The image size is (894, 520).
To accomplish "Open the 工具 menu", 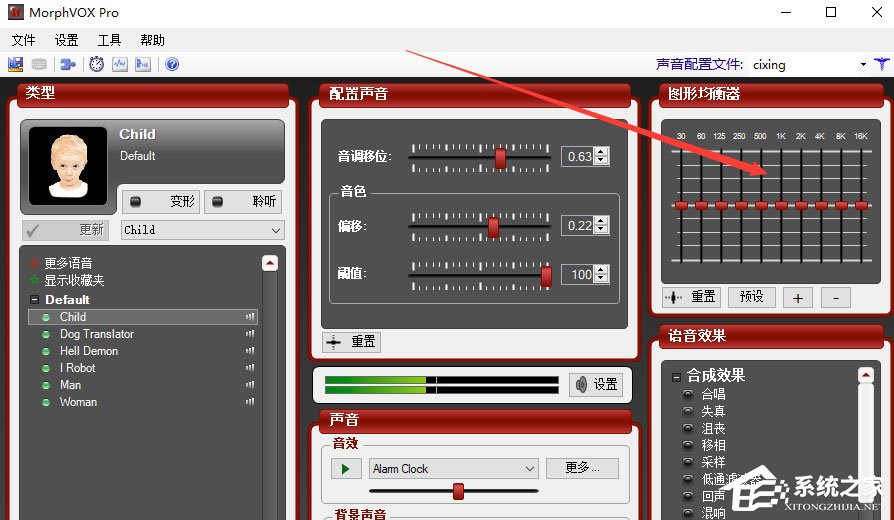I will [109, 40].
